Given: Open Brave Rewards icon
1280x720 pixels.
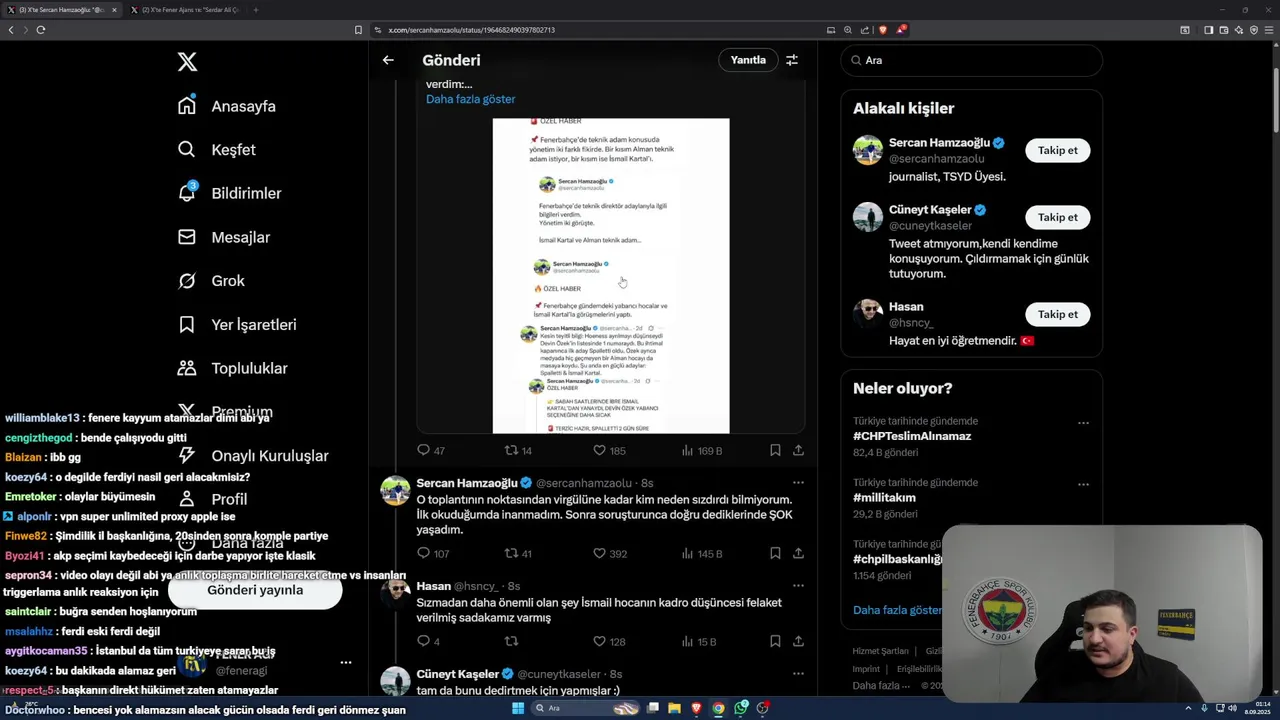Looking at the screenshot, I should [901, 30].
